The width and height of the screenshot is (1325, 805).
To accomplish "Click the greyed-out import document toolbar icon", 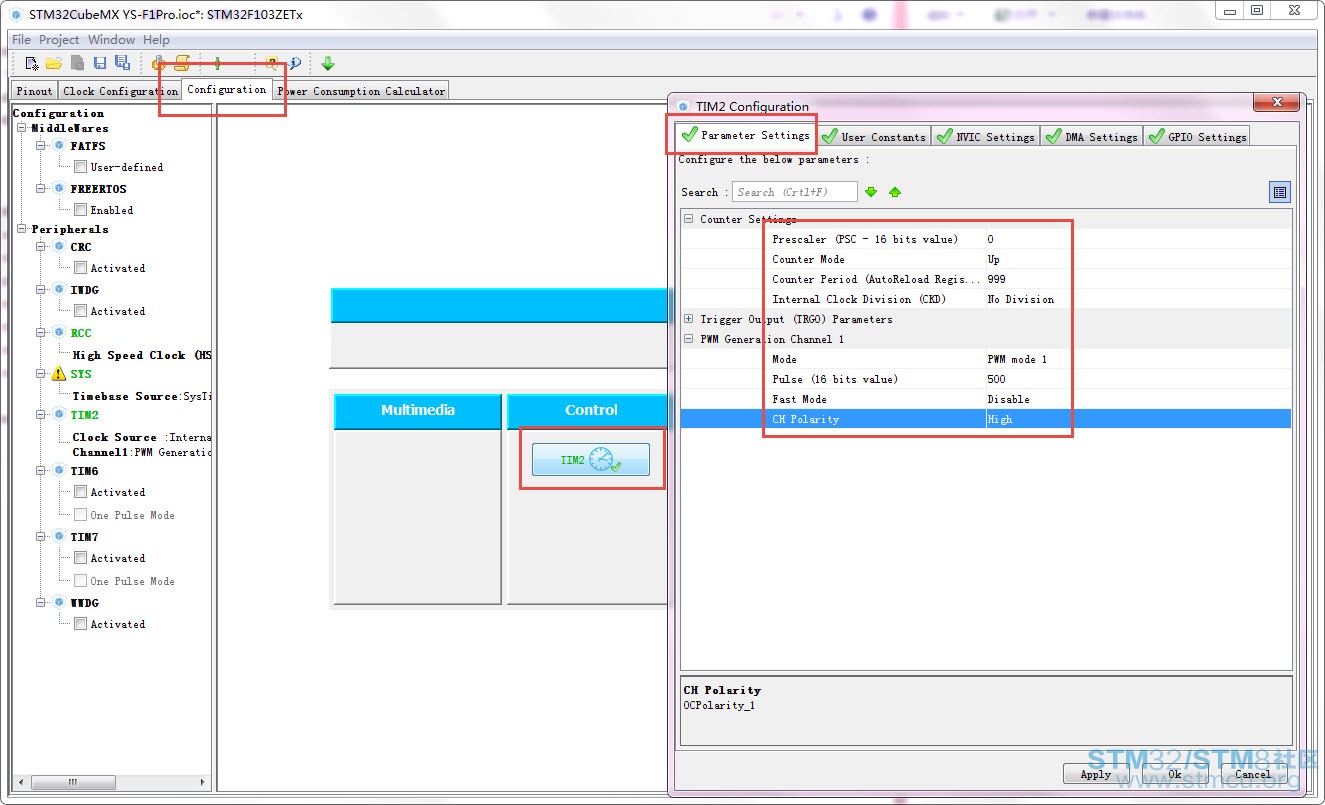I will click(77, 63).
